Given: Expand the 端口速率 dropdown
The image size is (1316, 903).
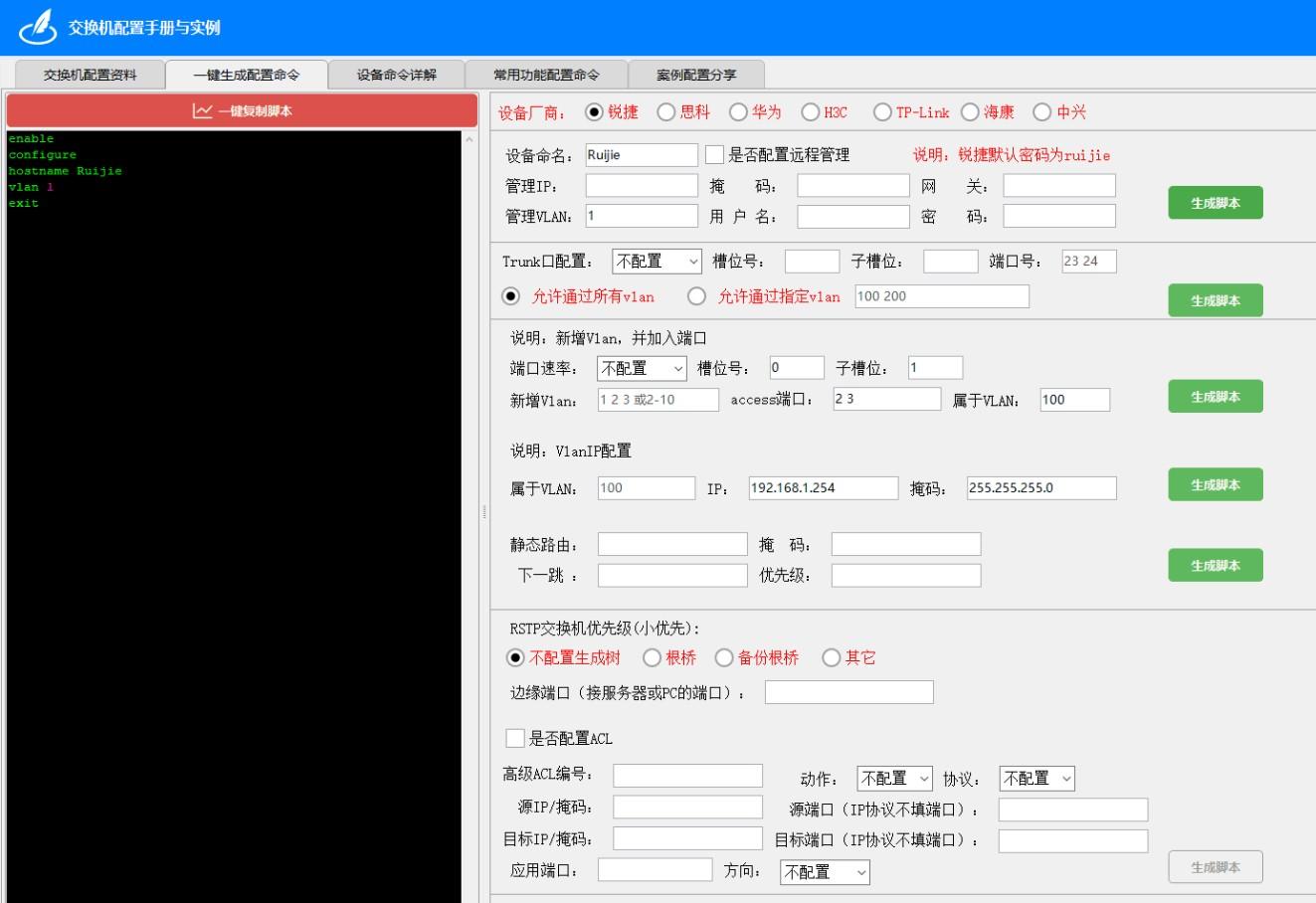Looking at the screenshot, I should pyautogui.click(x=642, y=368).
